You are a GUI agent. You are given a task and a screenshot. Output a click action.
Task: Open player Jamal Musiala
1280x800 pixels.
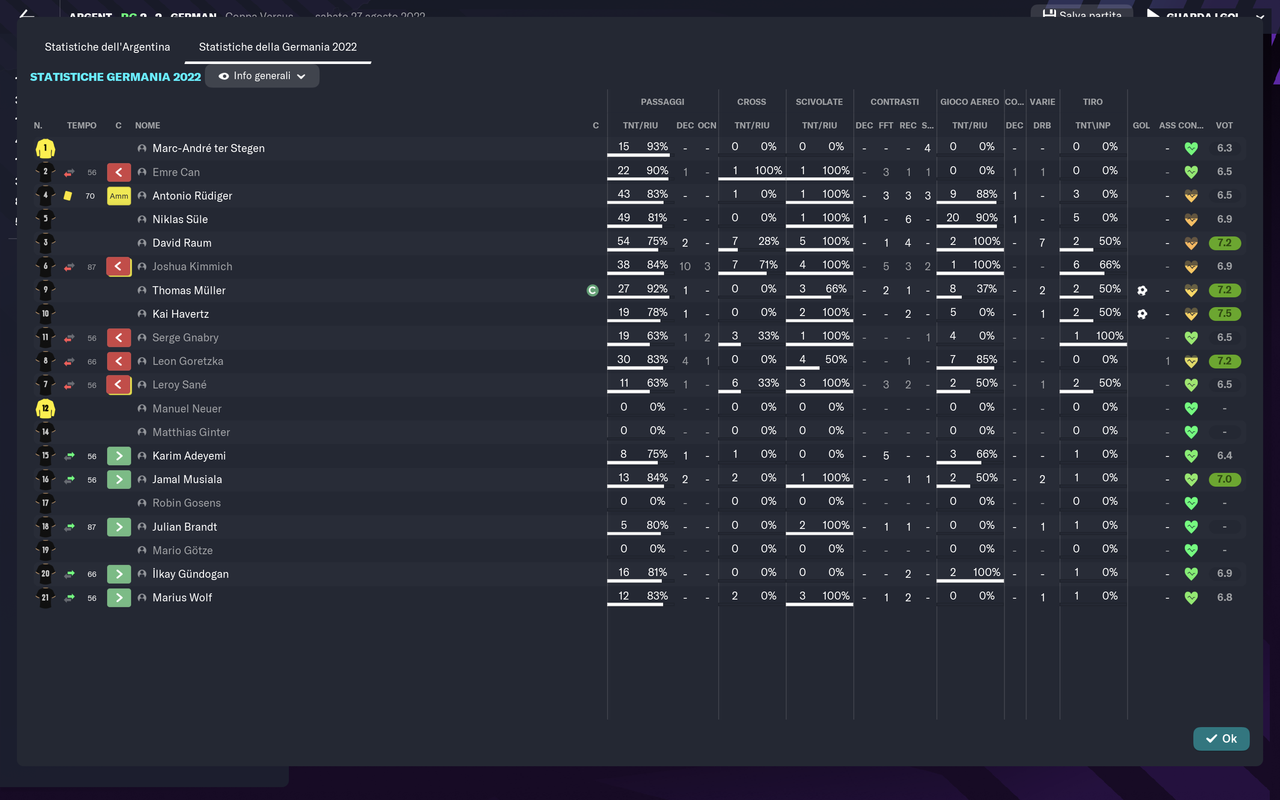pyautogui.click(x=187, y=480)
